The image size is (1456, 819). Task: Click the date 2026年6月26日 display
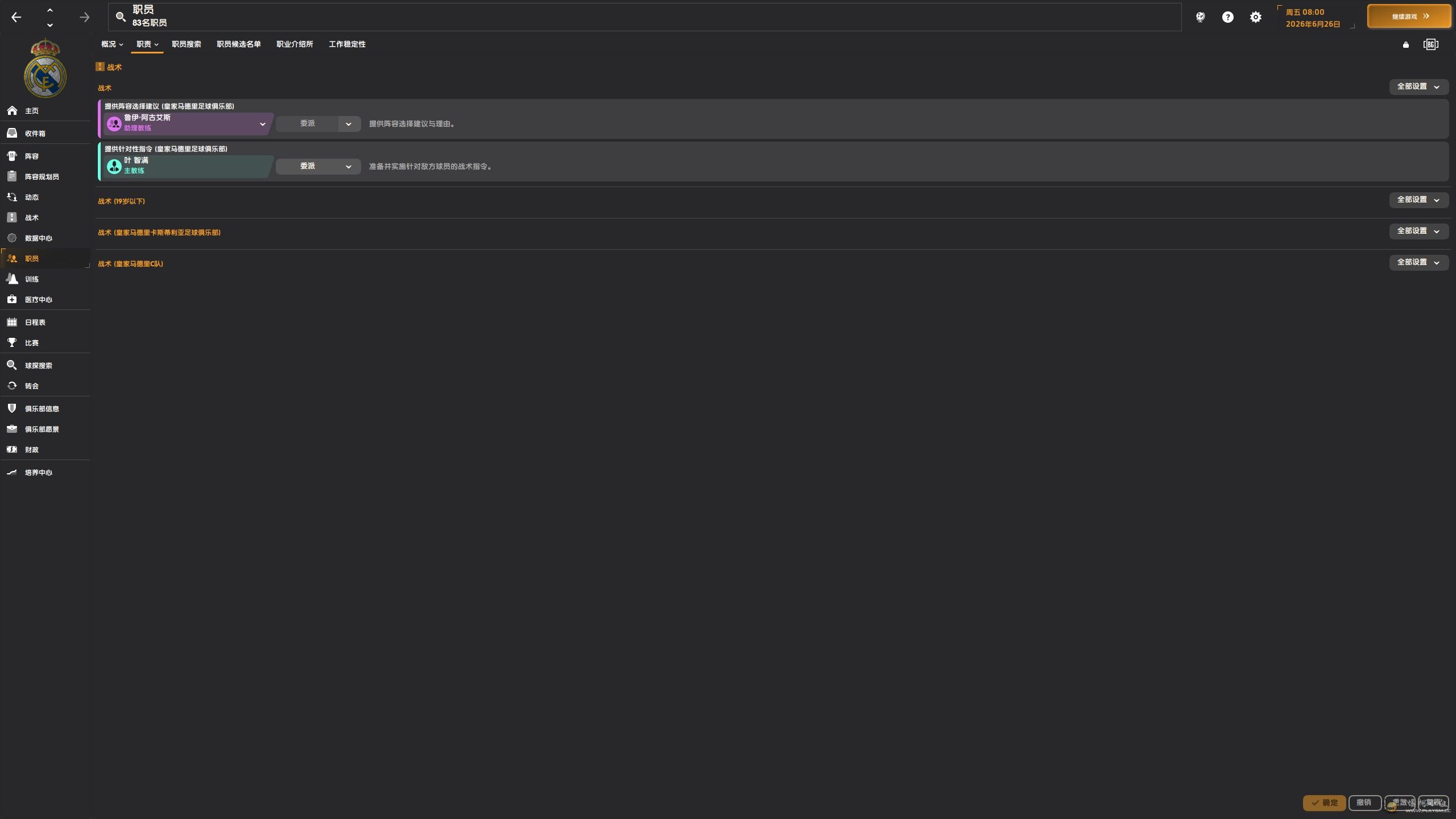pyautogui.click(x=1313, y=24)
